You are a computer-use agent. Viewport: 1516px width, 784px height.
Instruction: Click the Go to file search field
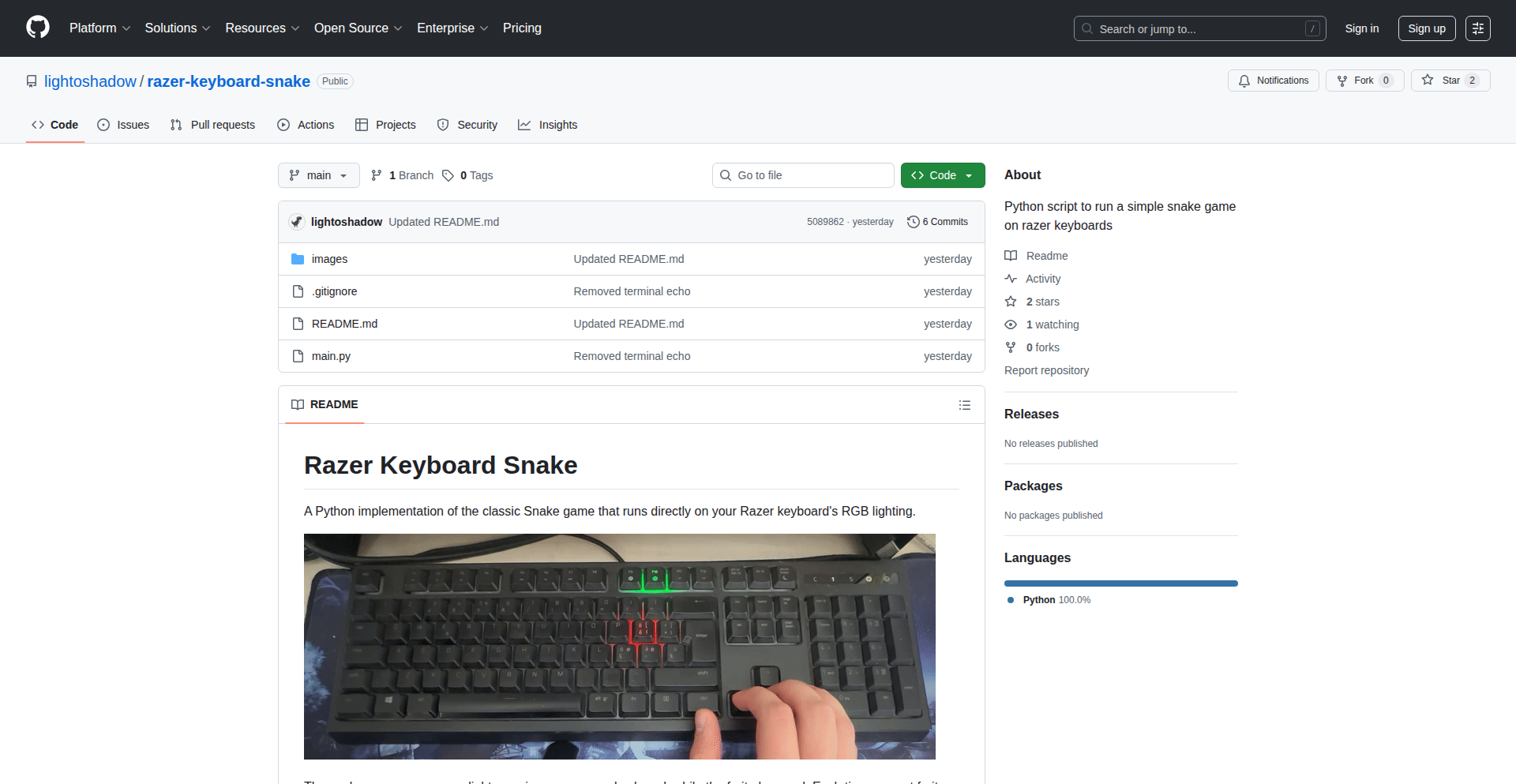pyautogui.click(x=802, y=175)
